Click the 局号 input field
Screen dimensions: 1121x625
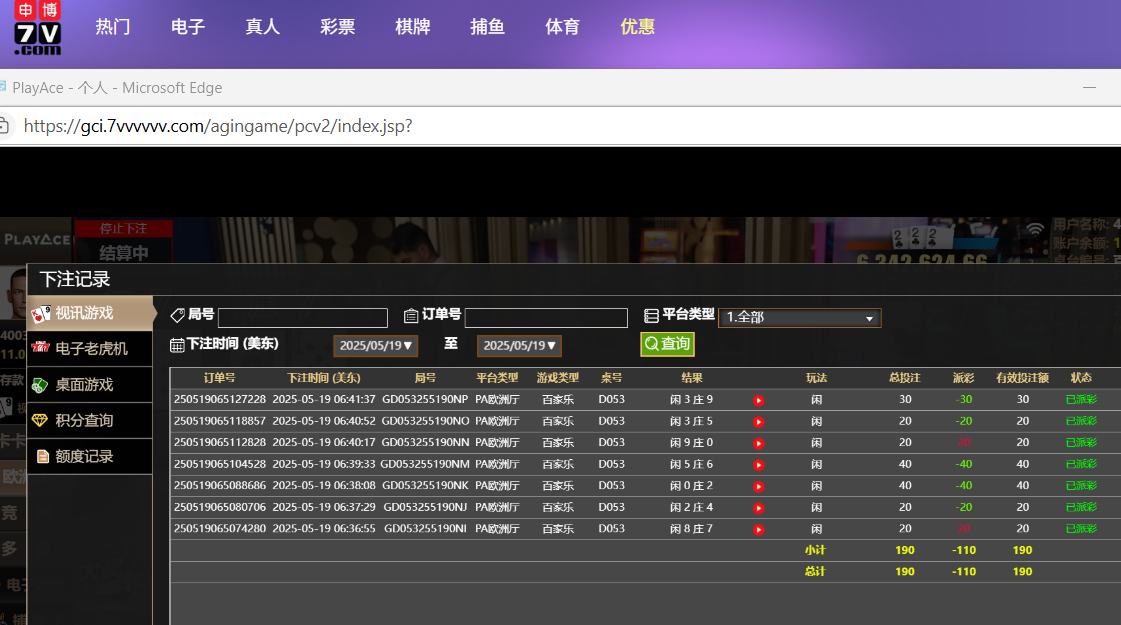(302, 318)
